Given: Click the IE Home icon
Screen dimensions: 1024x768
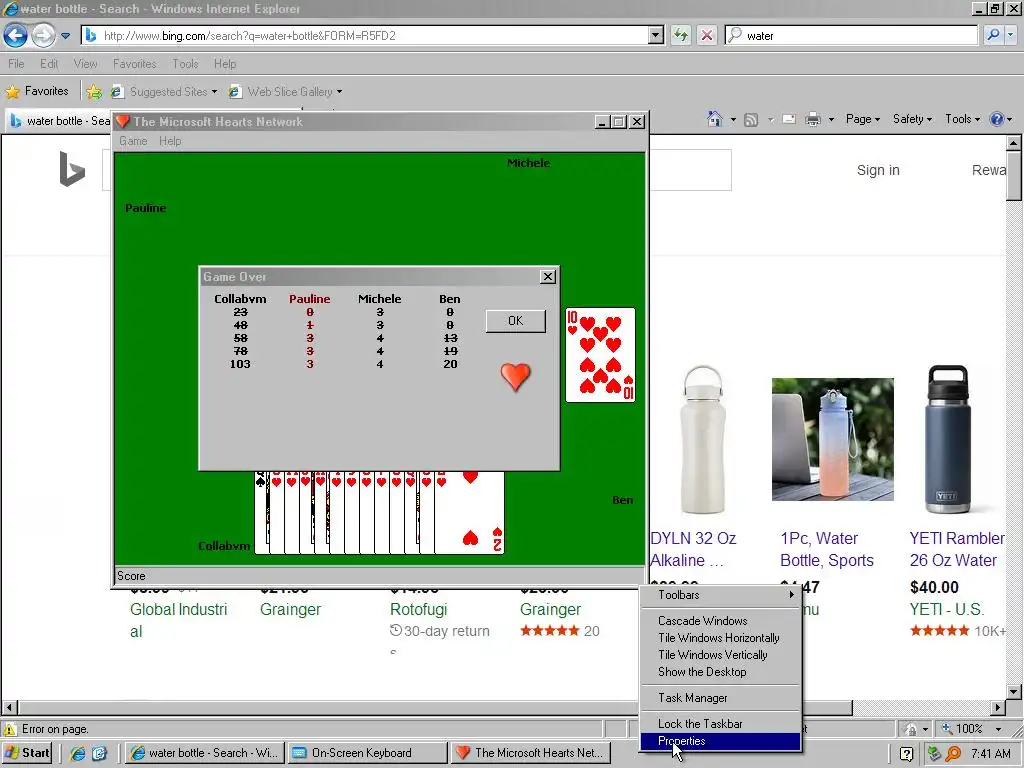Looking at the screenshot, I should (x=715, y=119).
